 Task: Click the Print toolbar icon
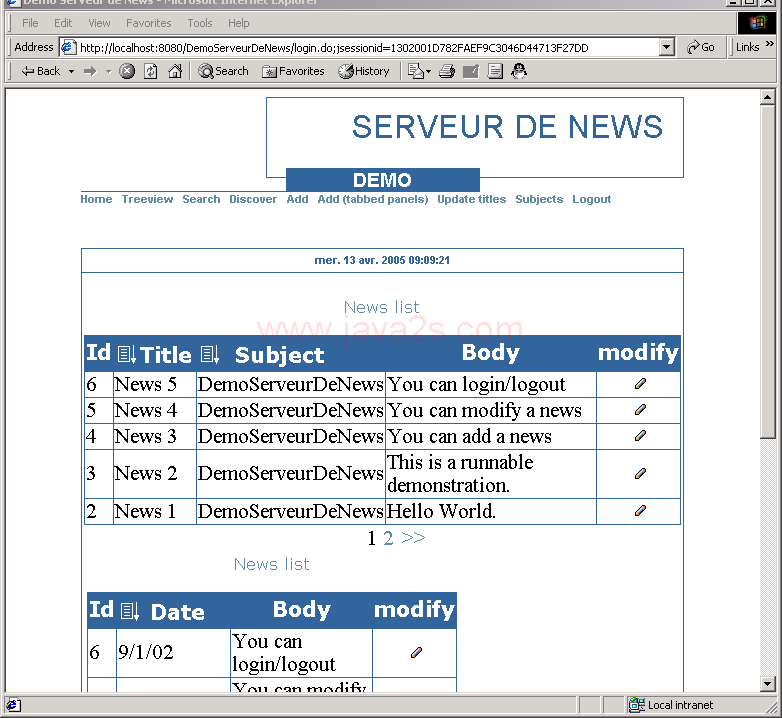pos(447,71)
